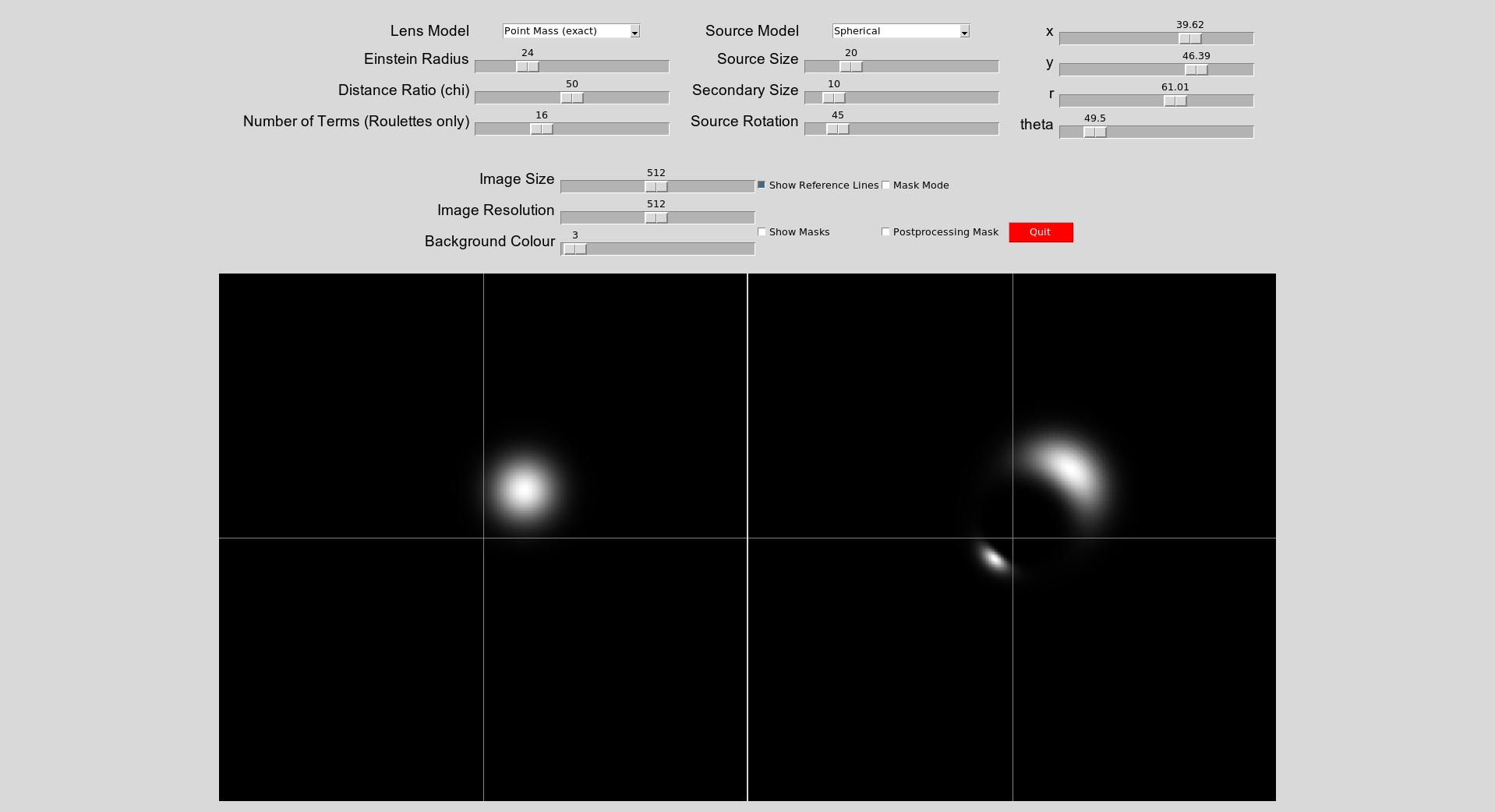The image size is (1495, 812).
Task: Click the Einstein Radius label
Action: (x=416, y=59)
